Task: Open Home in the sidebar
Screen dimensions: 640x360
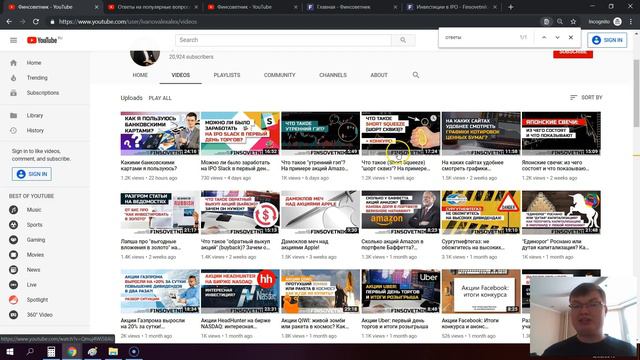Action: click(34, 63)
